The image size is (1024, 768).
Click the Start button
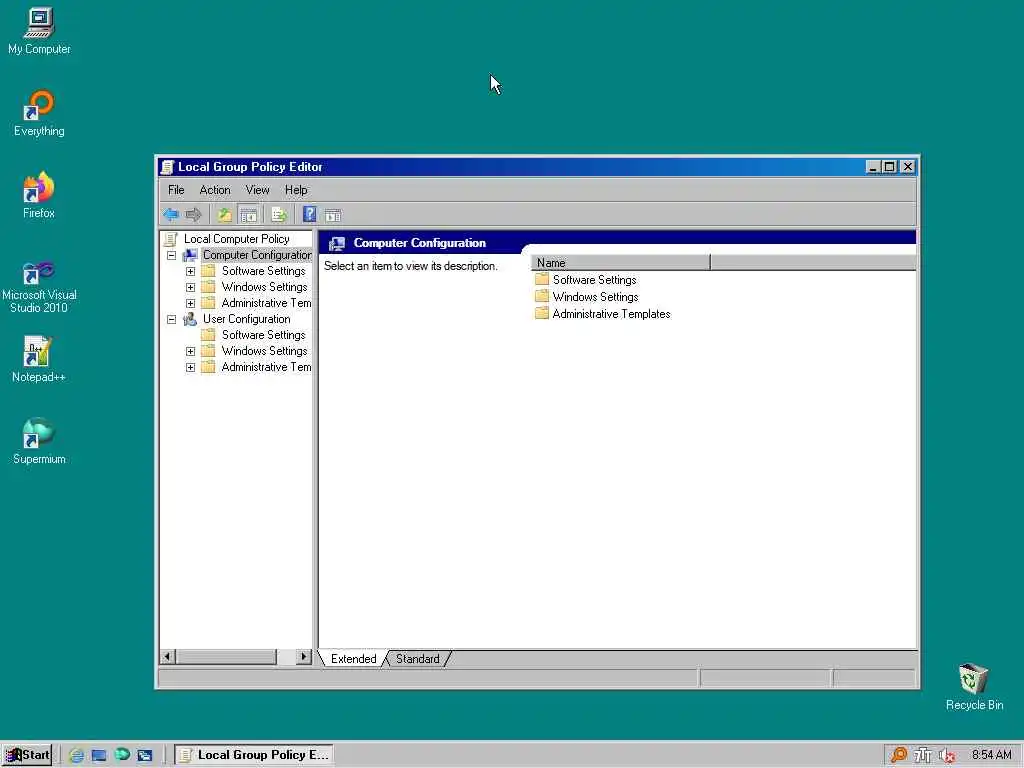click(27, 755)
